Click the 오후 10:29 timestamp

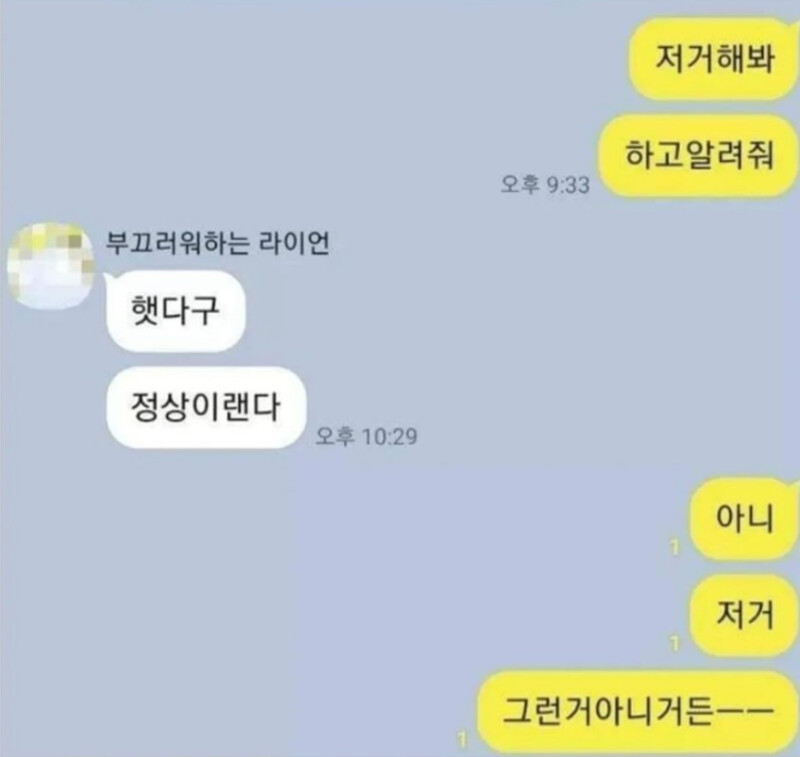[x=366, y=436]
